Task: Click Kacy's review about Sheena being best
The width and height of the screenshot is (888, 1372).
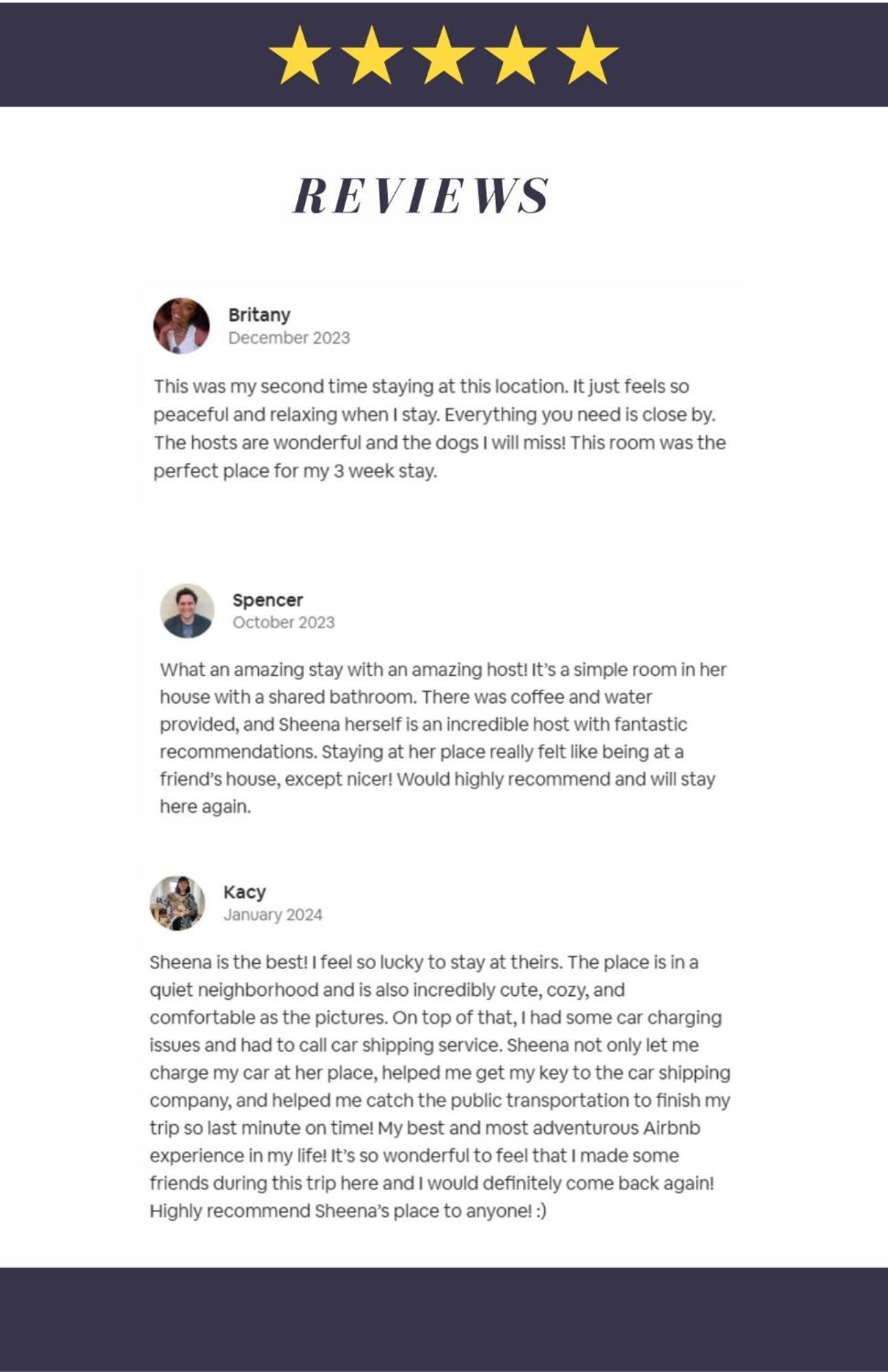Action: tap(440, 1086)
